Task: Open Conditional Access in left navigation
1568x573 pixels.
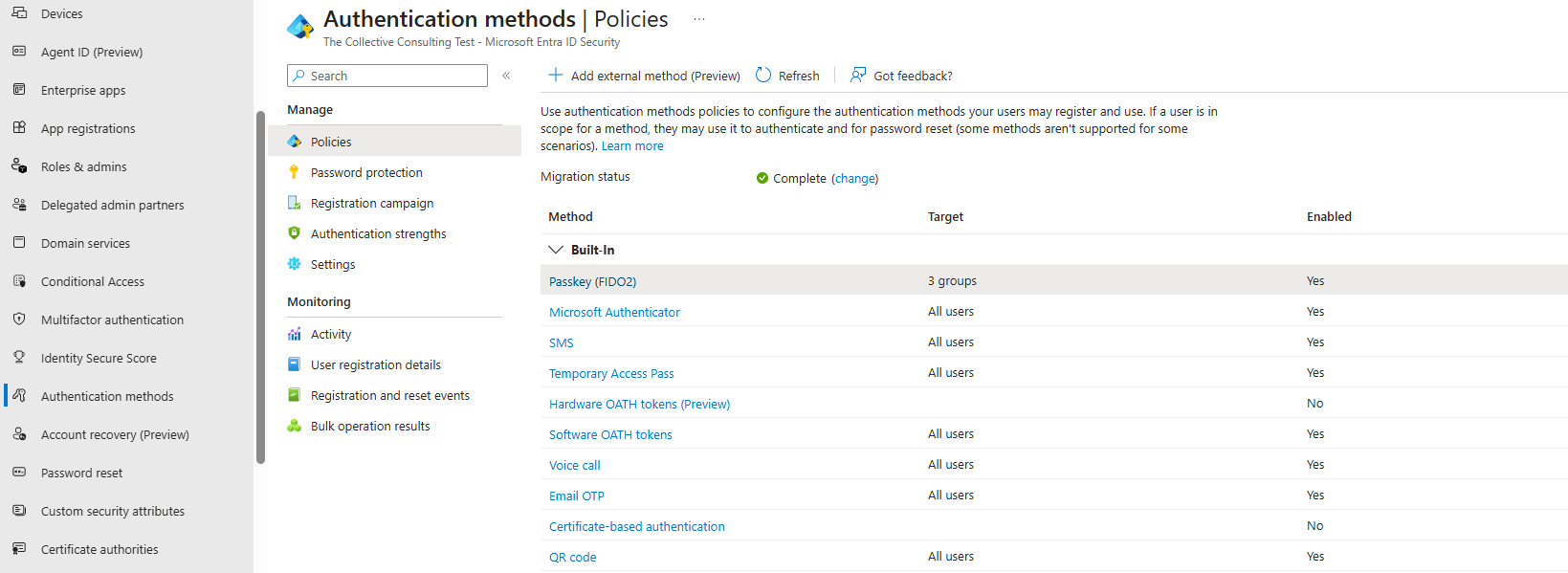Action: pos(92,281)
